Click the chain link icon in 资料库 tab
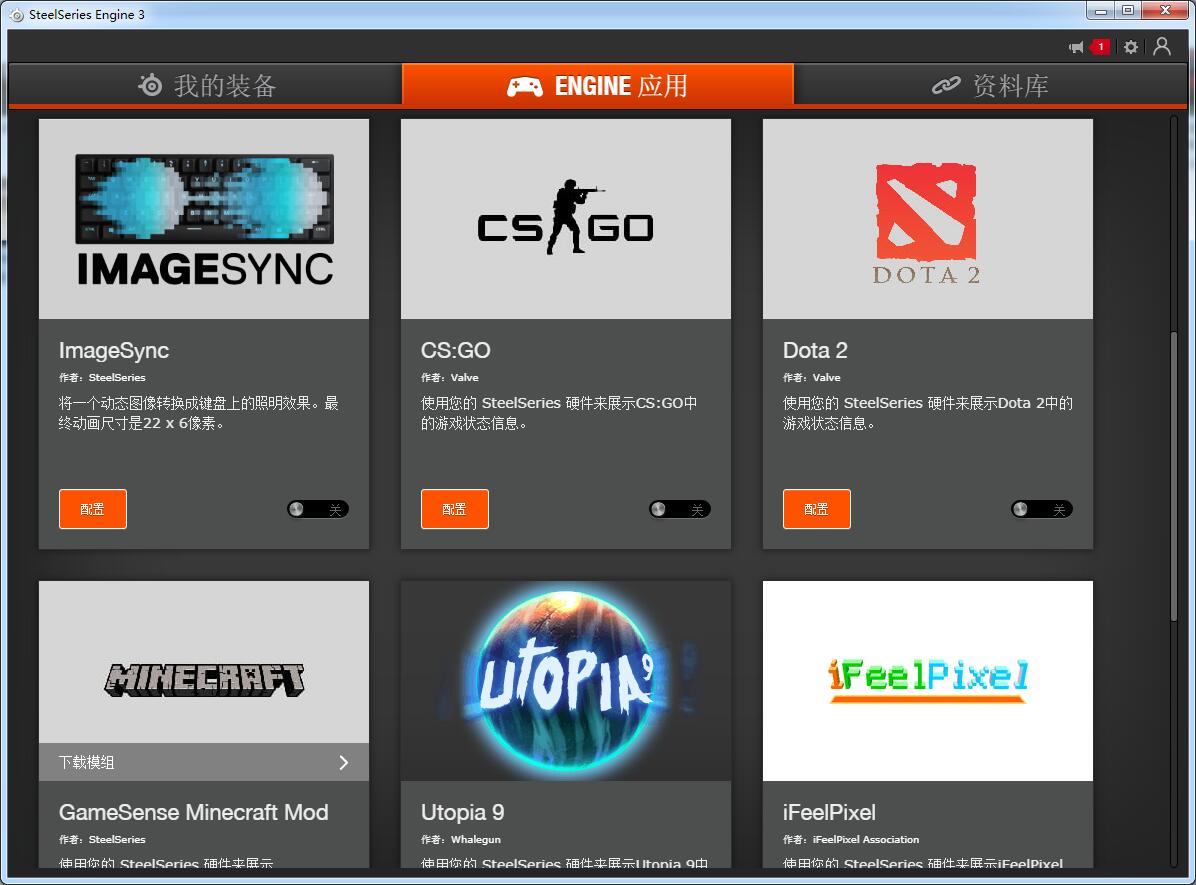1196x885 pixels. pyautogui.click(x=946, y=85)
